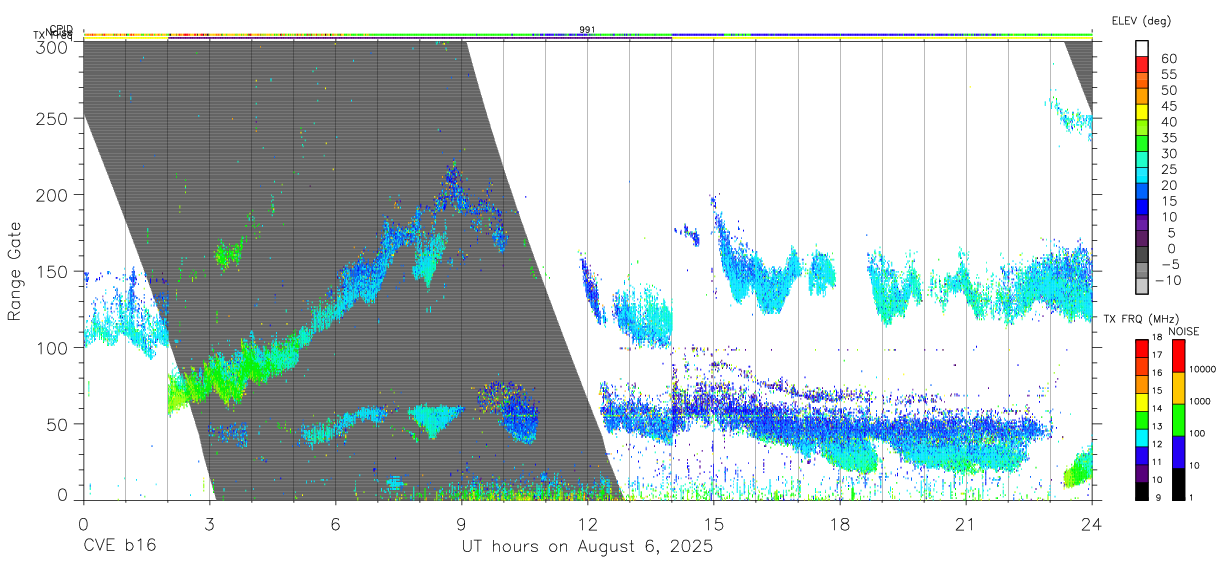Click the '100' label on NOISE colorbar
This screenshot has width=1228, height=567.
1196,434
